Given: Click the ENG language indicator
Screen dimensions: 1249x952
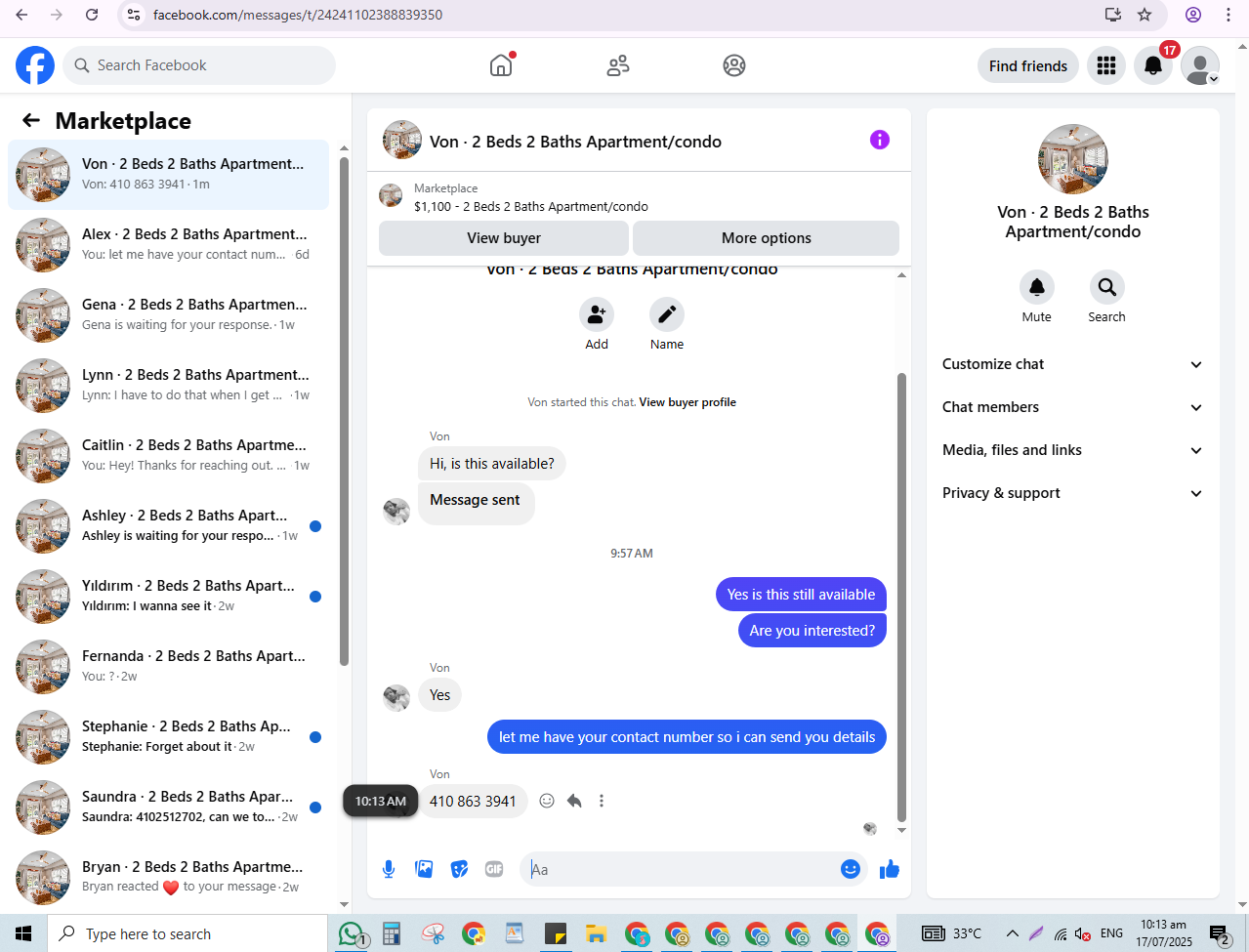Looking at the screenshot, I should tap(1111, 933).
